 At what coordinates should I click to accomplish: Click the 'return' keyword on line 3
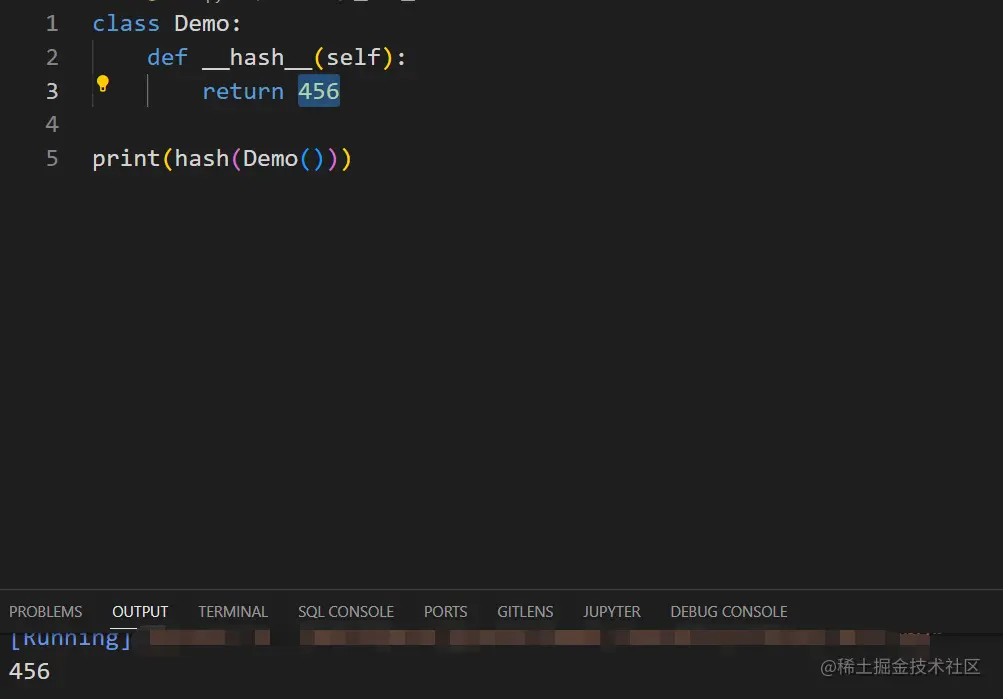243,91
